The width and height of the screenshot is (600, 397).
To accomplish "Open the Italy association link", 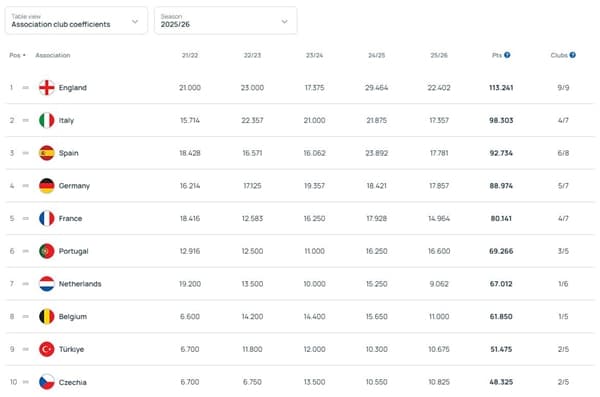I will 66,120.
